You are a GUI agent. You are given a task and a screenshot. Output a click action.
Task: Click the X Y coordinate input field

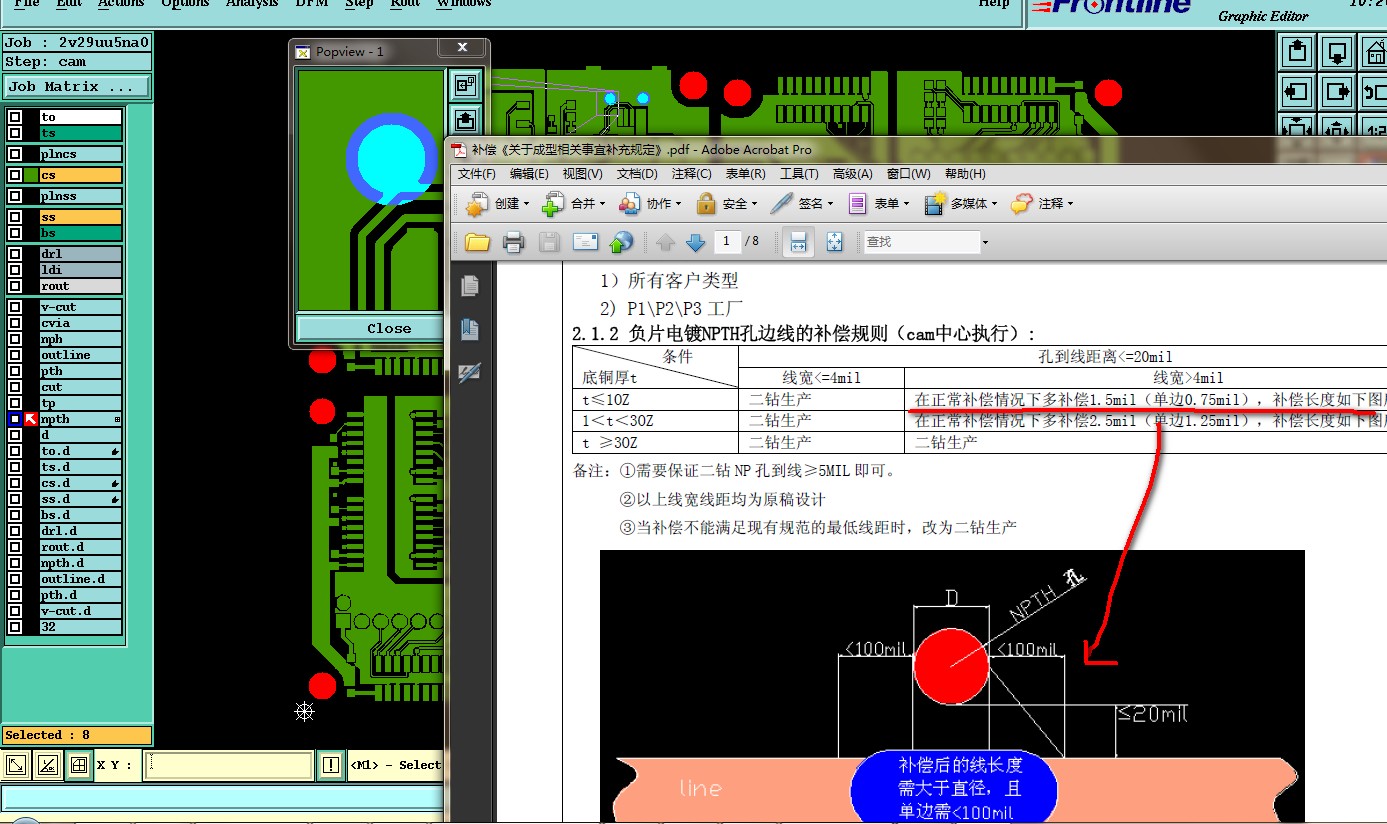point(227,766)
